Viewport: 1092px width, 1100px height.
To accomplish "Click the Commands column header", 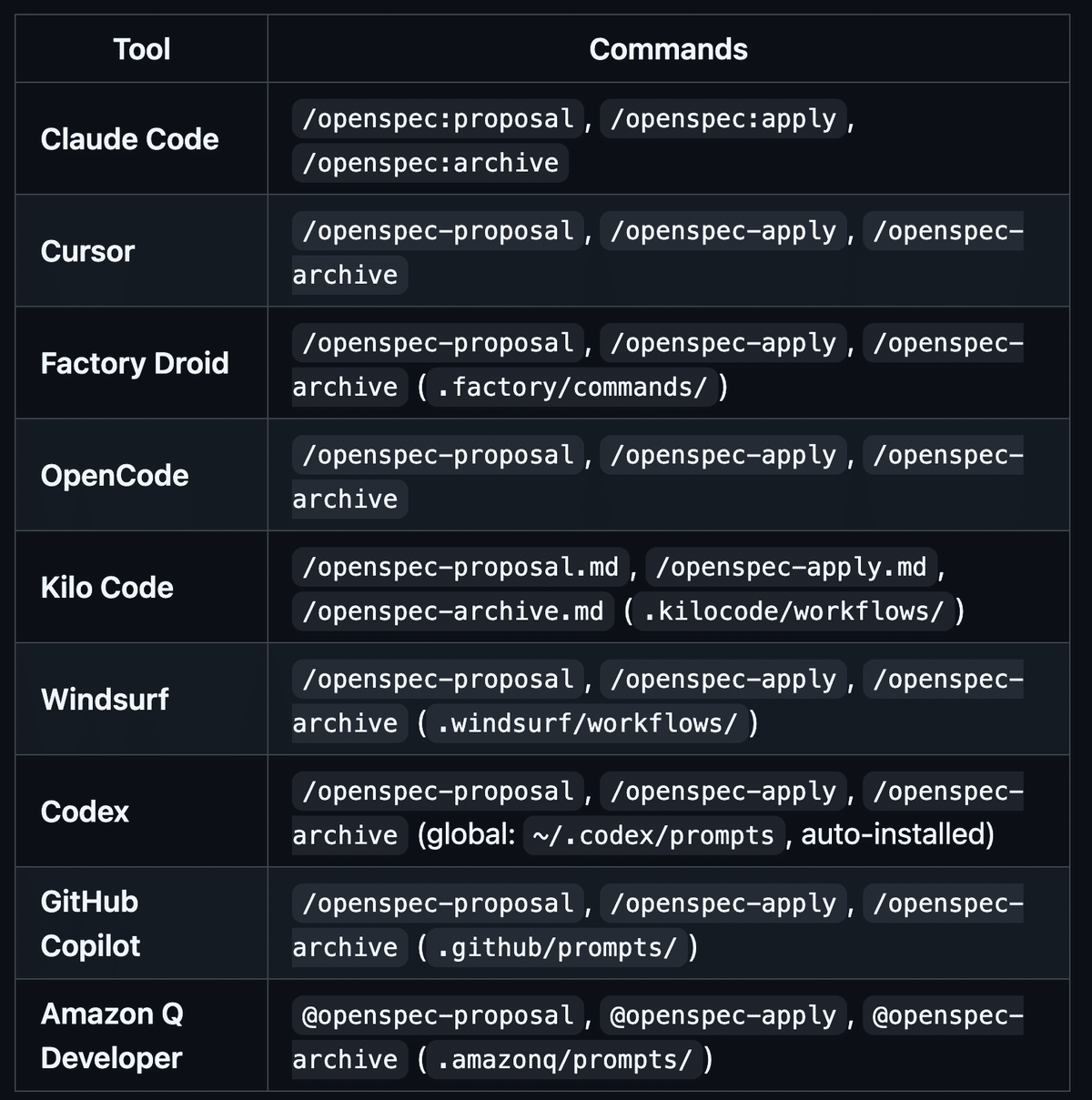I will (x=668, y=49).
